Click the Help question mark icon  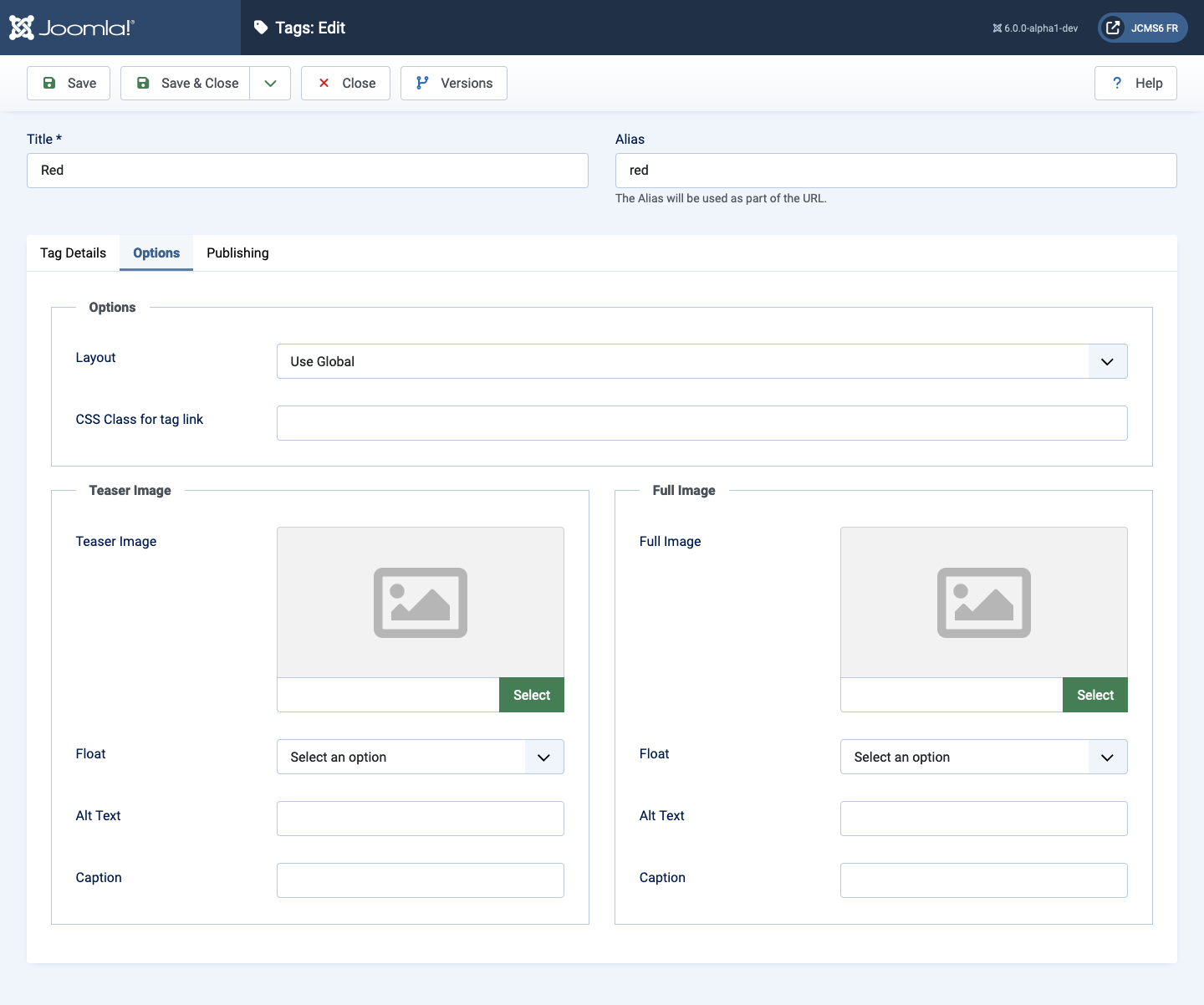click(x=1117, y=83)
